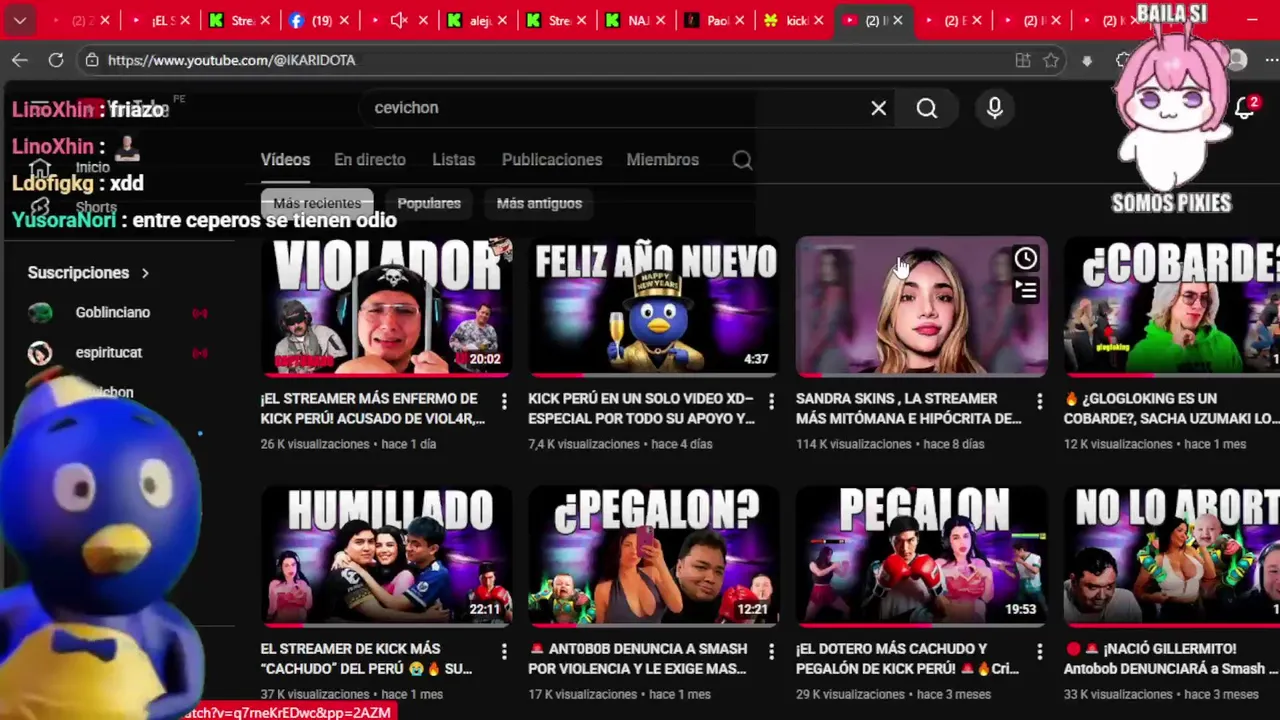
Task: Select the Más recientes filter chip
Action: (x=317, y=203)
